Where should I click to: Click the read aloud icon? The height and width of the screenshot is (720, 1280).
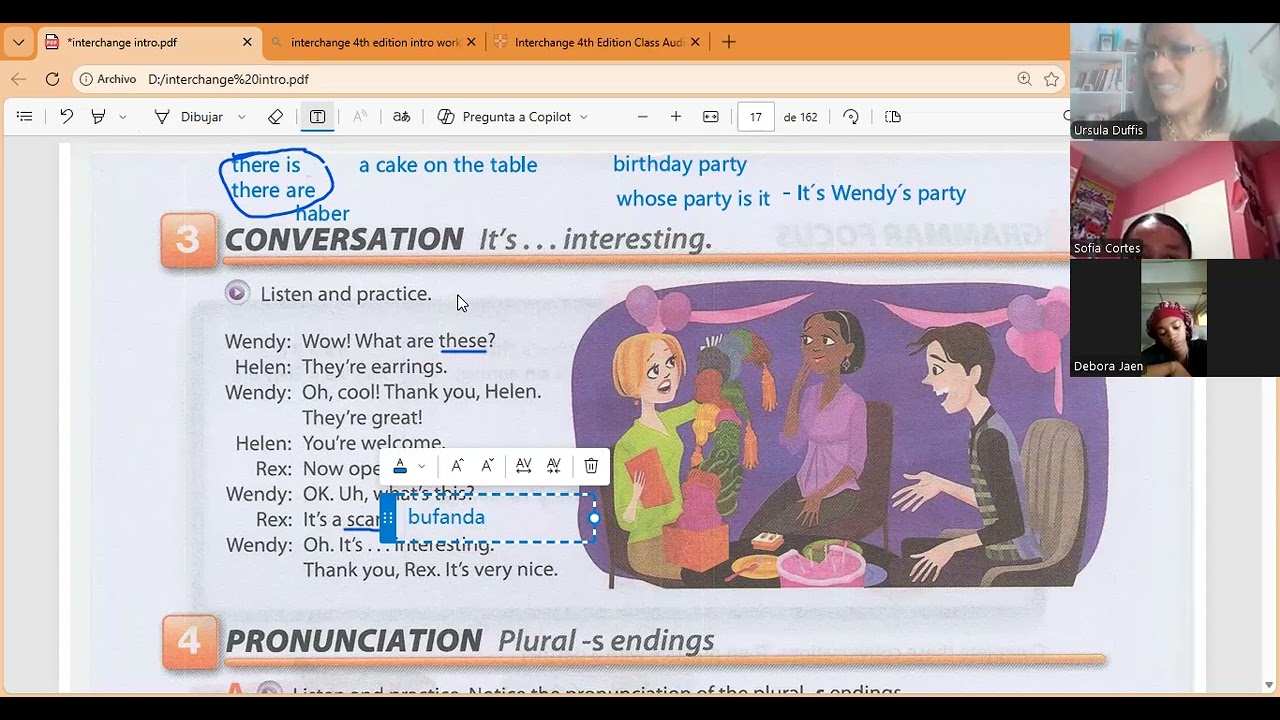click(x=361, y=117)
